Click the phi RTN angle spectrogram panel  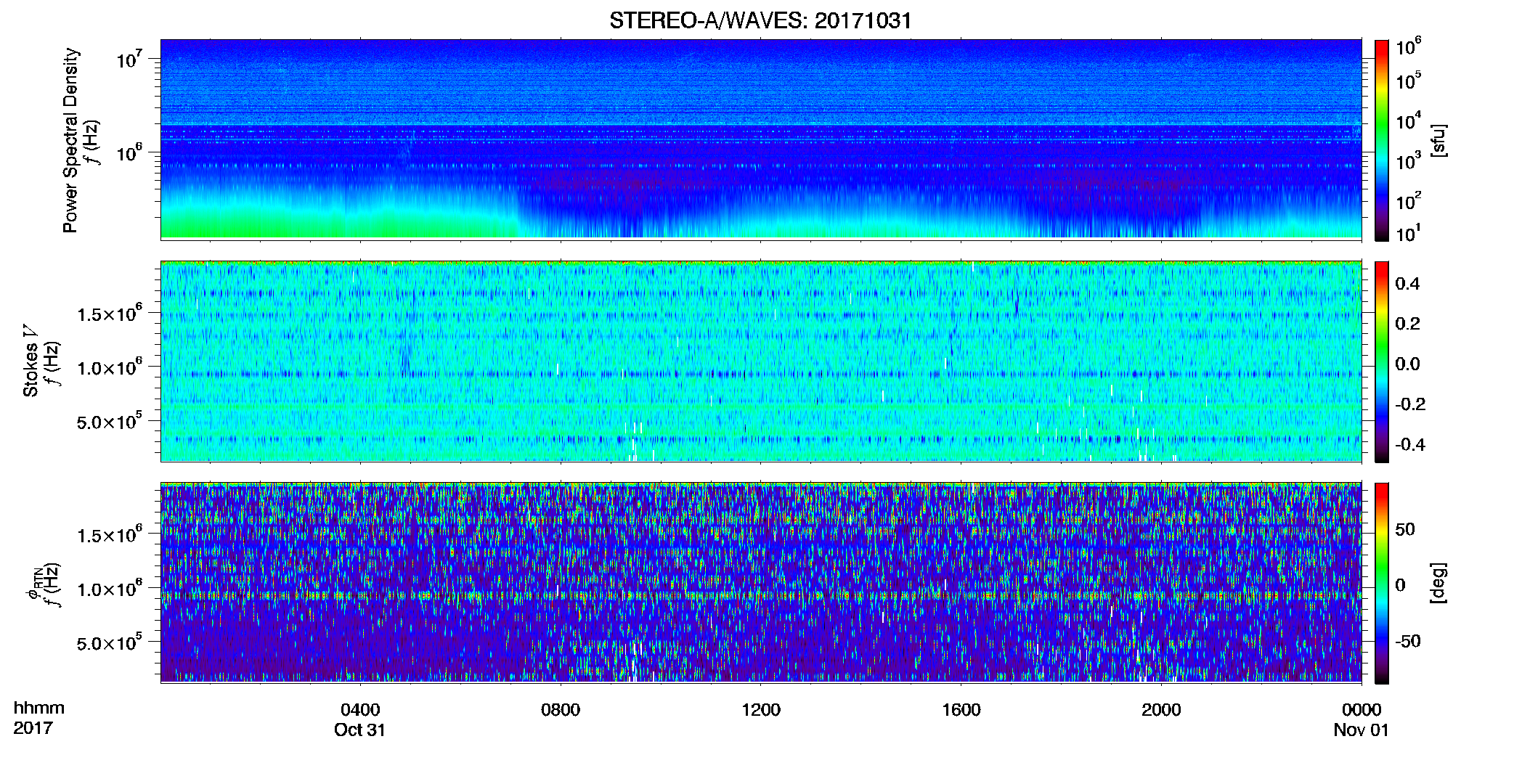point(761,582)
